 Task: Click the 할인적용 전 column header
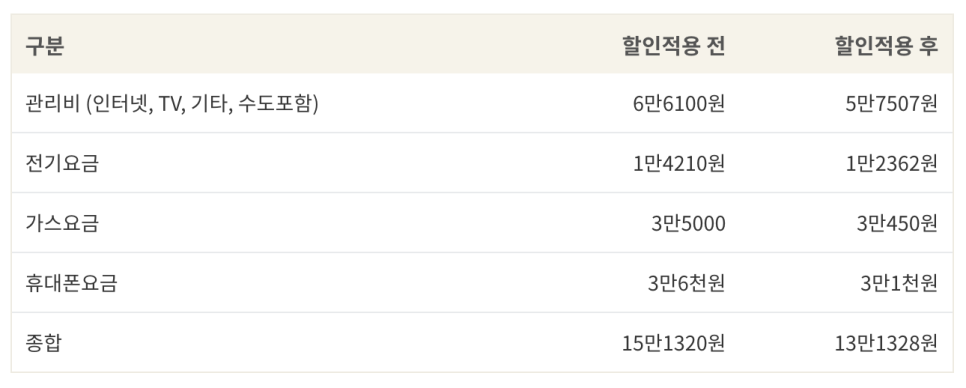coord(673,46)
